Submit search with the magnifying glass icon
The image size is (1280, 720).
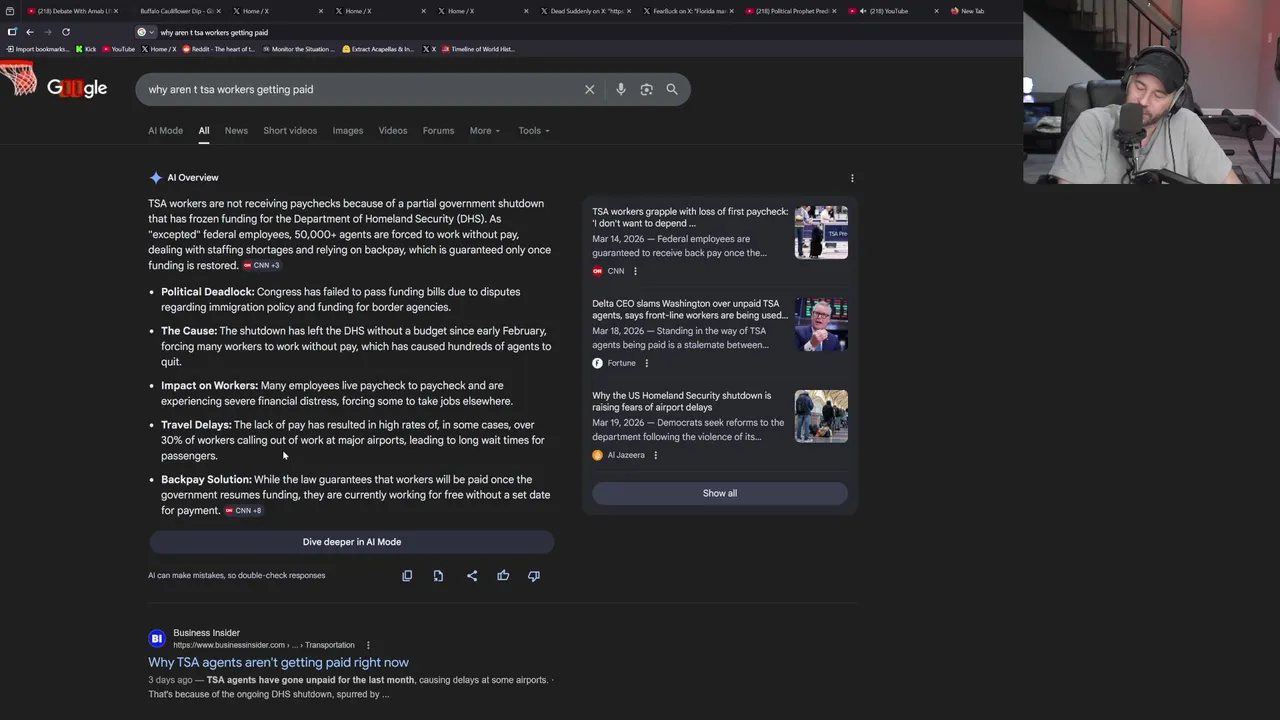click(672, 90)
